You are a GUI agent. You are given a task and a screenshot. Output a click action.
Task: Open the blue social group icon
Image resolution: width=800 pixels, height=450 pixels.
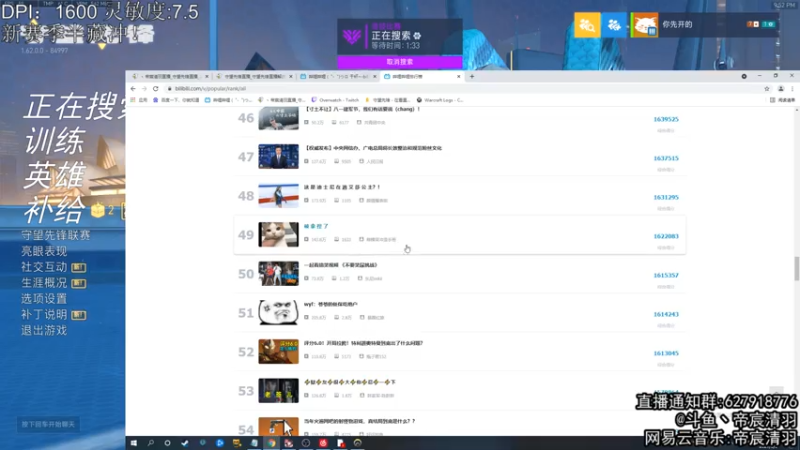(614, 24)
